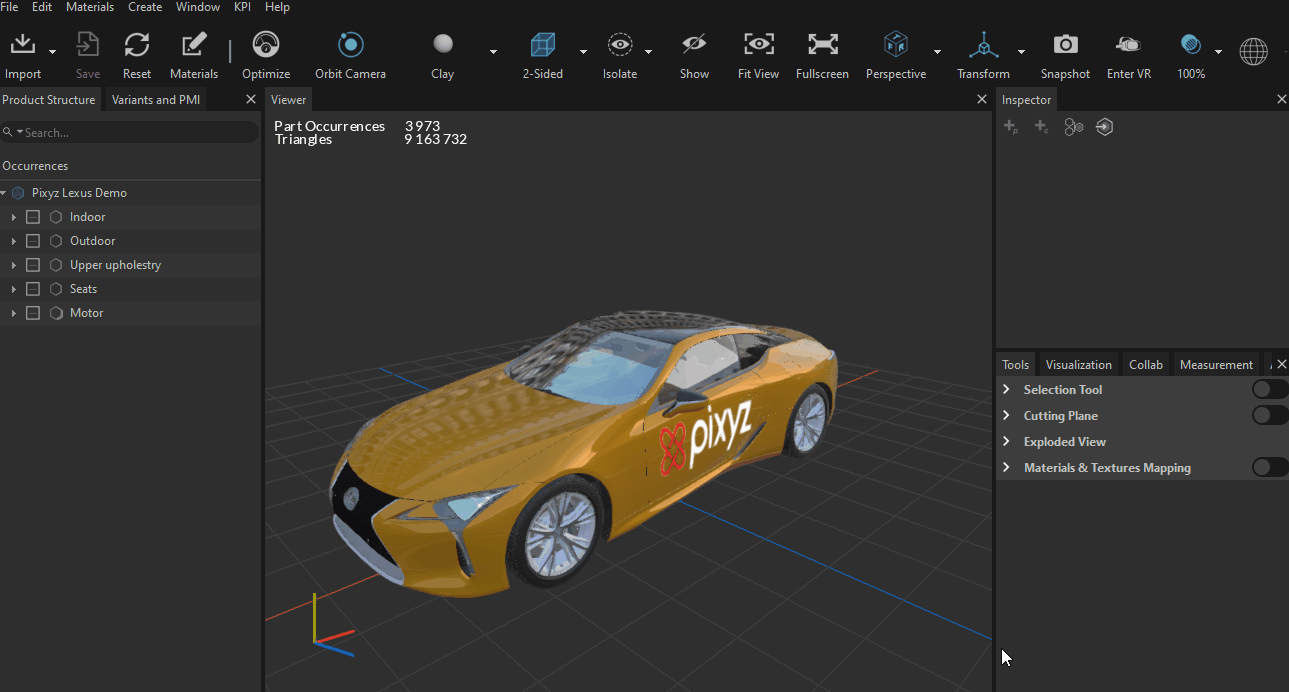Screen dimensions: 1289x692
Task: Open the File menu
Action: [x=9, y=7]
